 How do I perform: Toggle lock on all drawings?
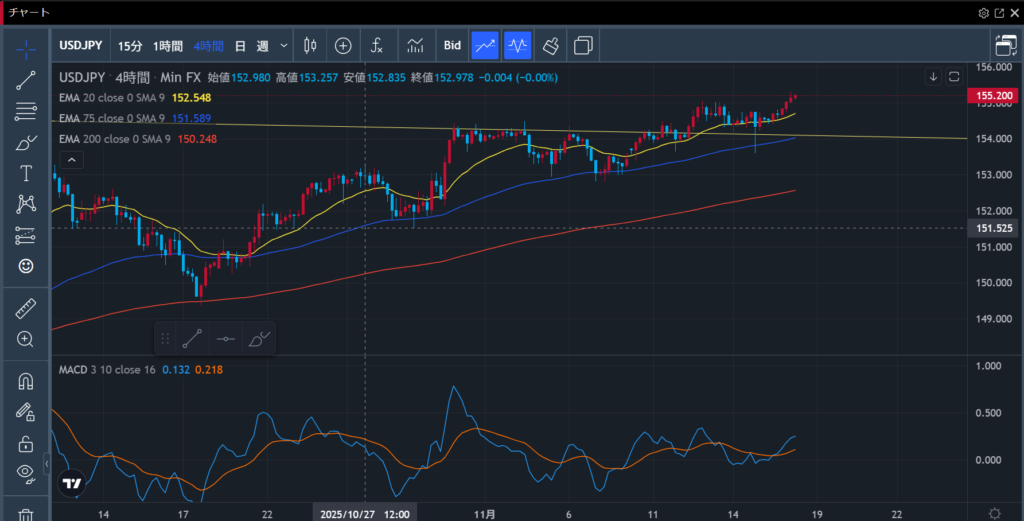click(x=26, y=443)
